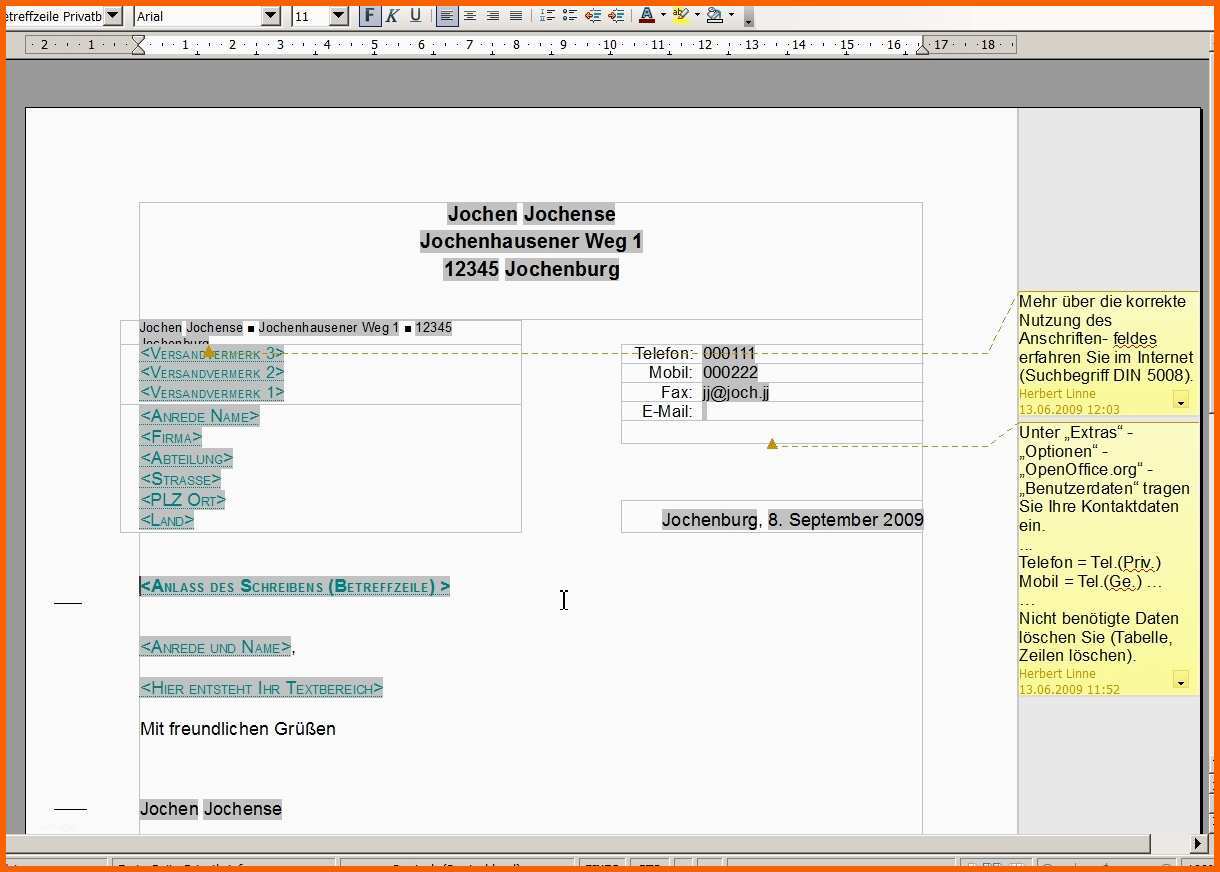Toggle italic formatting (K button)
This screenshot has width=1220, height=872.
click(x=392, y=16)
